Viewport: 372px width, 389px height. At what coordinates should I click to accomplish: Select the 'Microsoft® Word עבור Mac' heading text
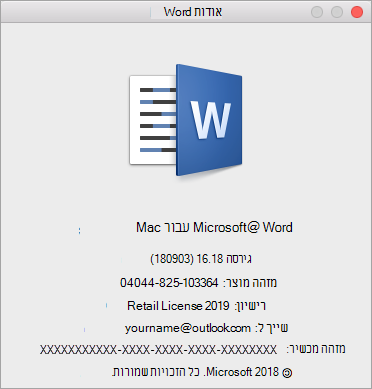click(214, 228)
